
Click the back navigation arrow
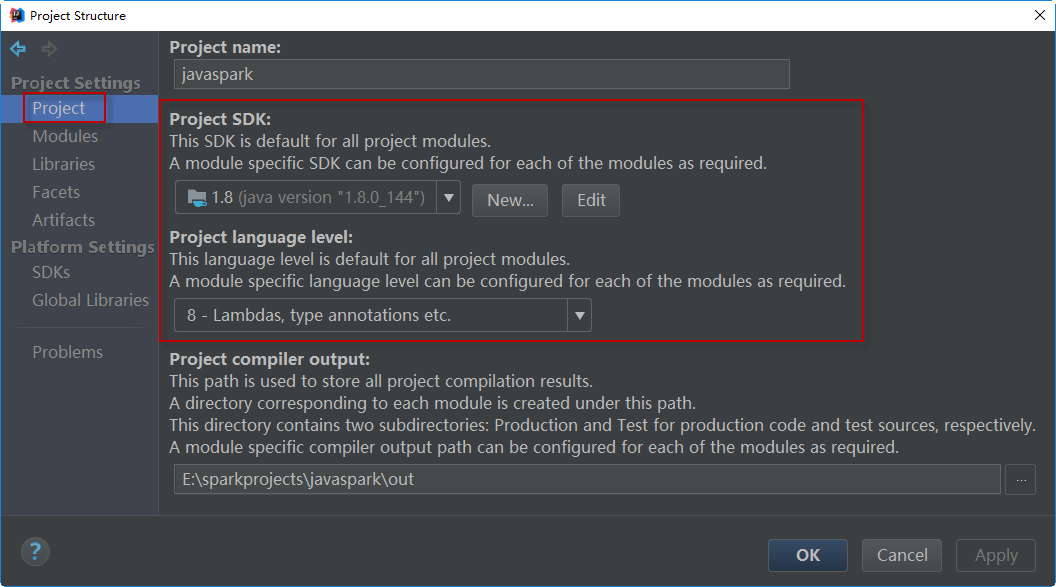click(18, 49)
